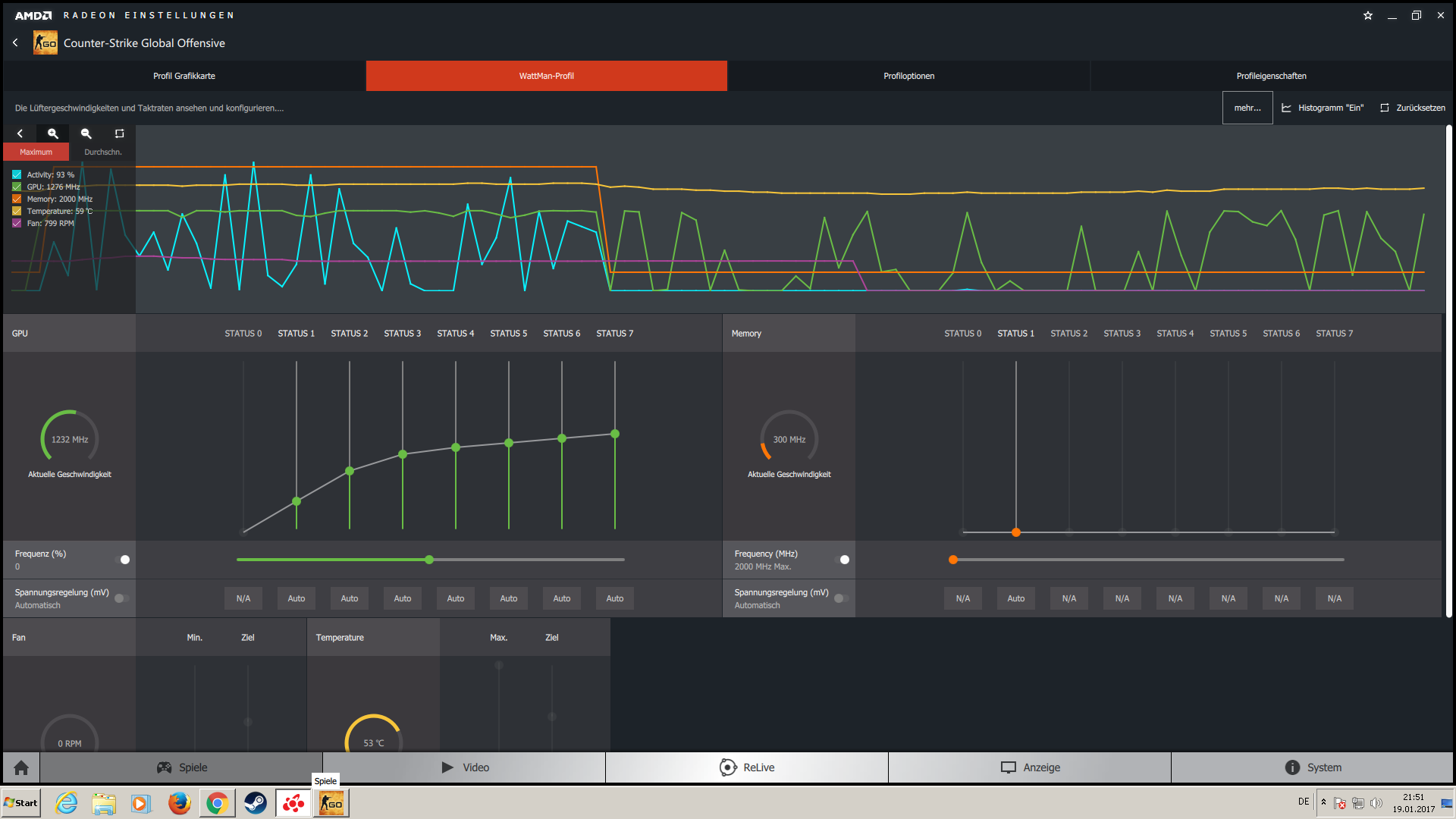Expand the mehr... options menu
The image size is (1456, 819).
click(1247, 108)
